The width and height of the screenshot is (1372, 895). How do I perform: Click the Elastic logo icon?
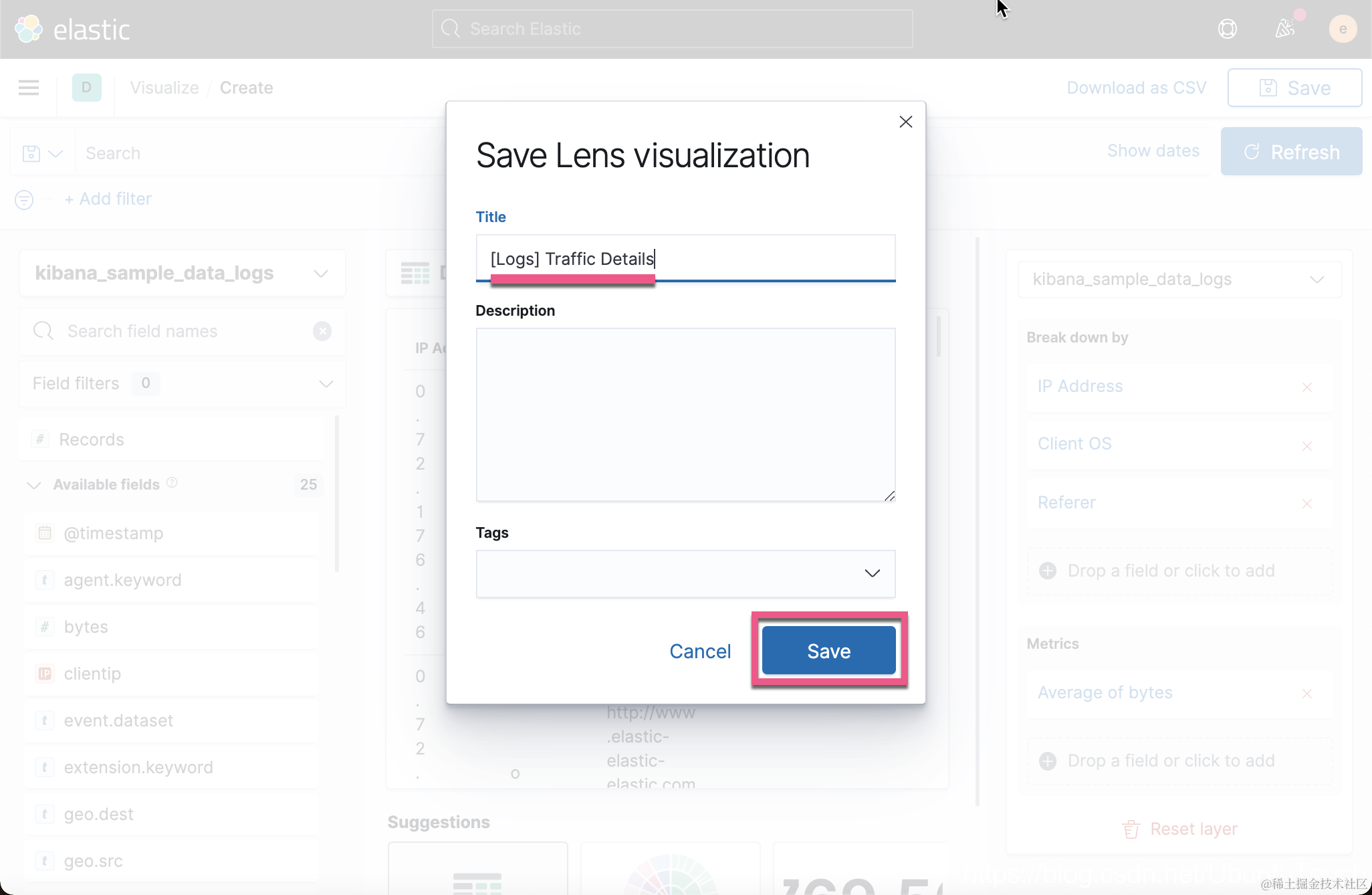28,29
